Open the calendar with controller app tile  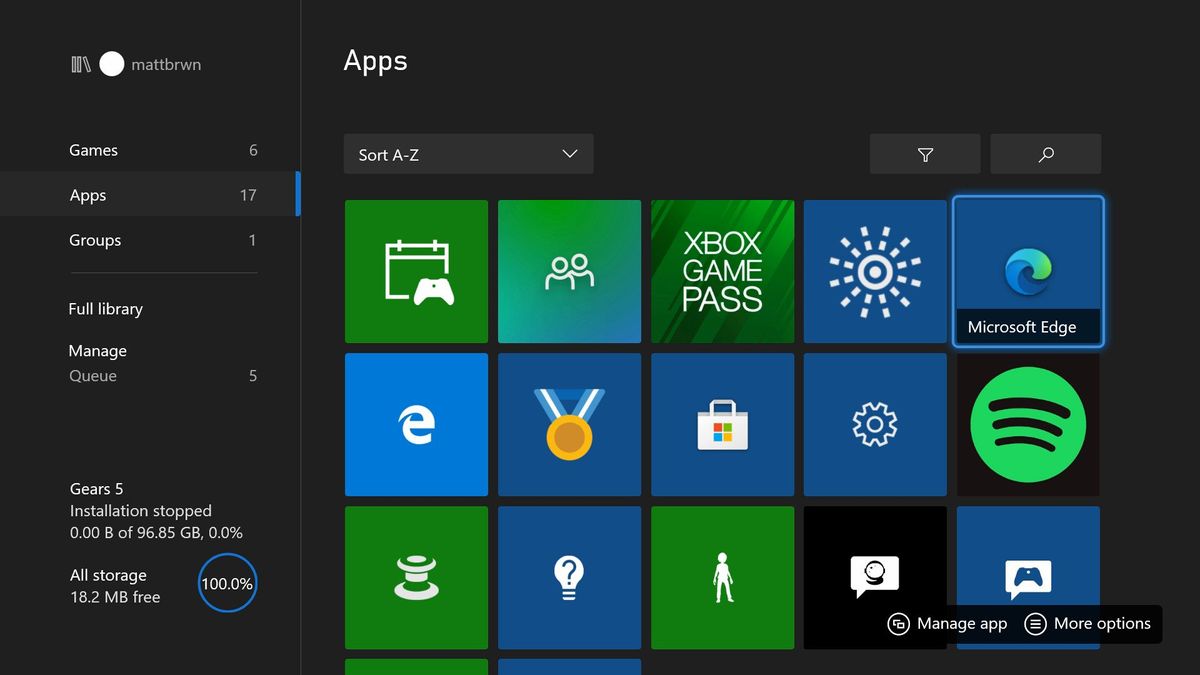pos(416,271)
